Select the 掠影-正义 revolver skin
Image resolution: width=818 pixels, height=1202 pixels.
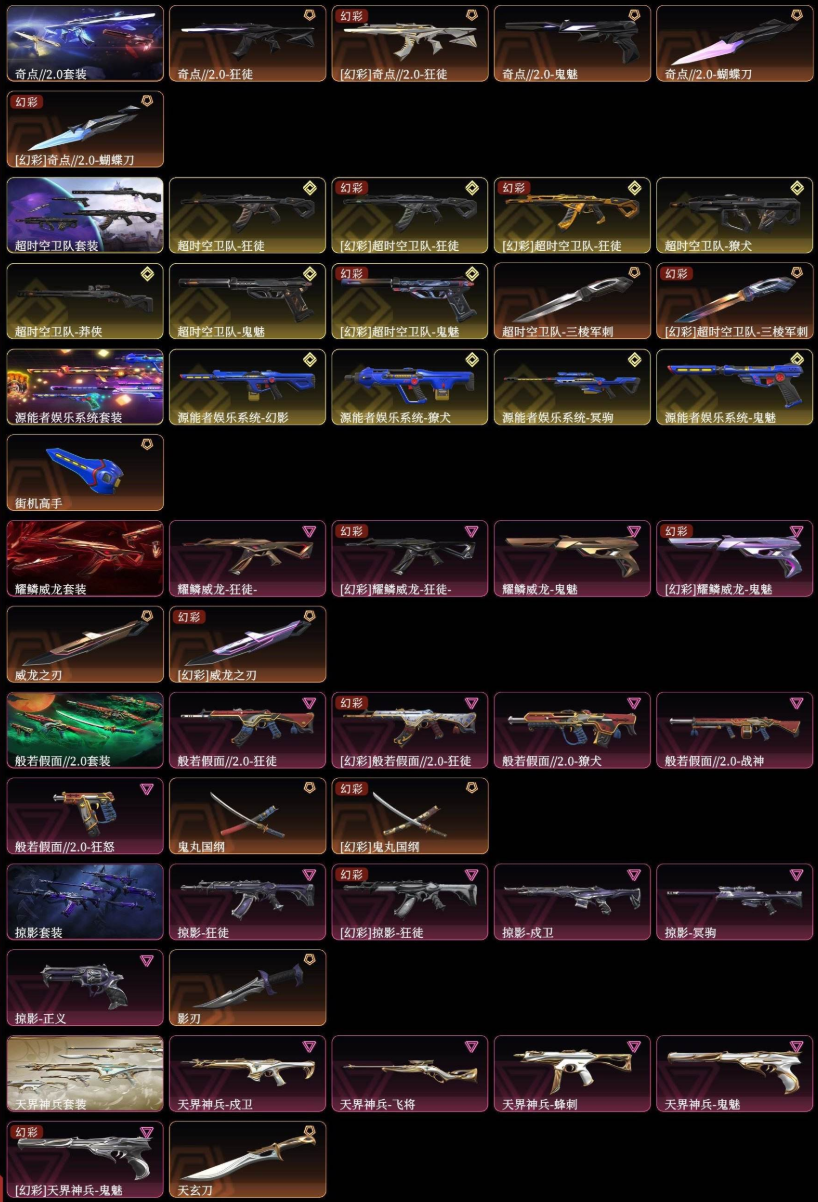click(x=85, y=988)
